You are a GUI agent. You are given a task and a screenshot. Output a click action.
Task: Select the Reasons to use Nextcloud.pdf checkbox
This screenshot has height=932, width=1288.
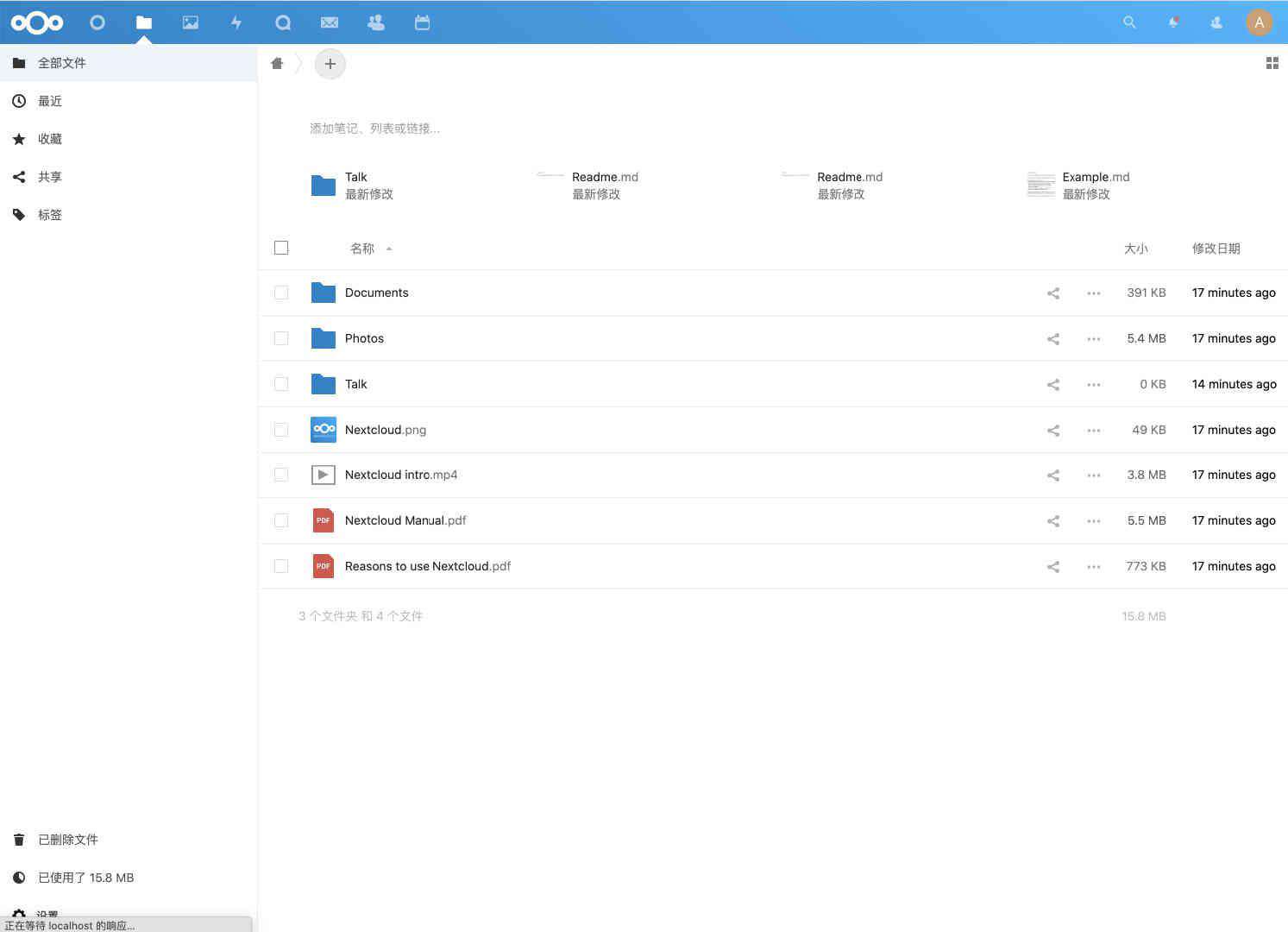(x=281, y=566)
